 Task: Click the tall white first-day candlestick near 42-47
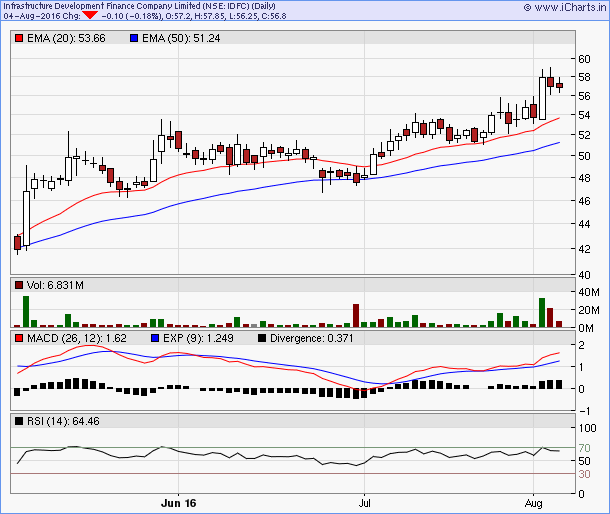(x=26, y=218)
